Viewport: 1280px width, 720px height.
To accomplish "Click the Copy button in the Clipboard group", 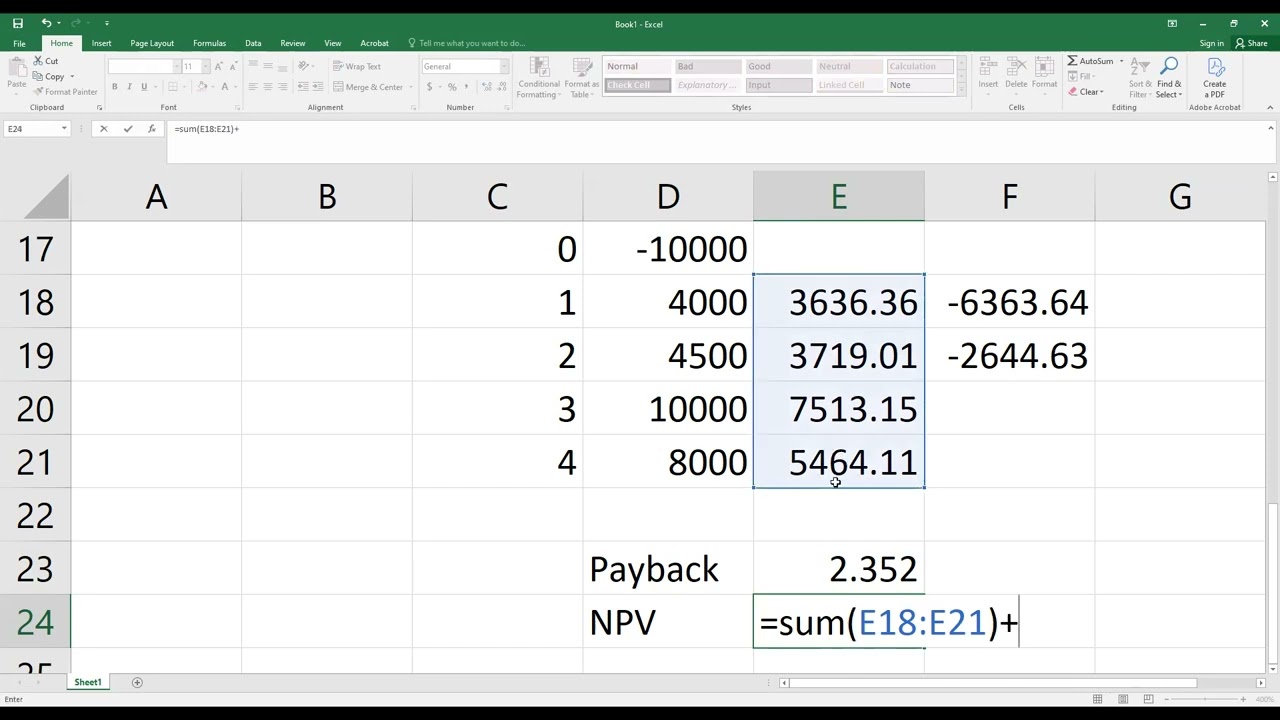I will 49,76.
